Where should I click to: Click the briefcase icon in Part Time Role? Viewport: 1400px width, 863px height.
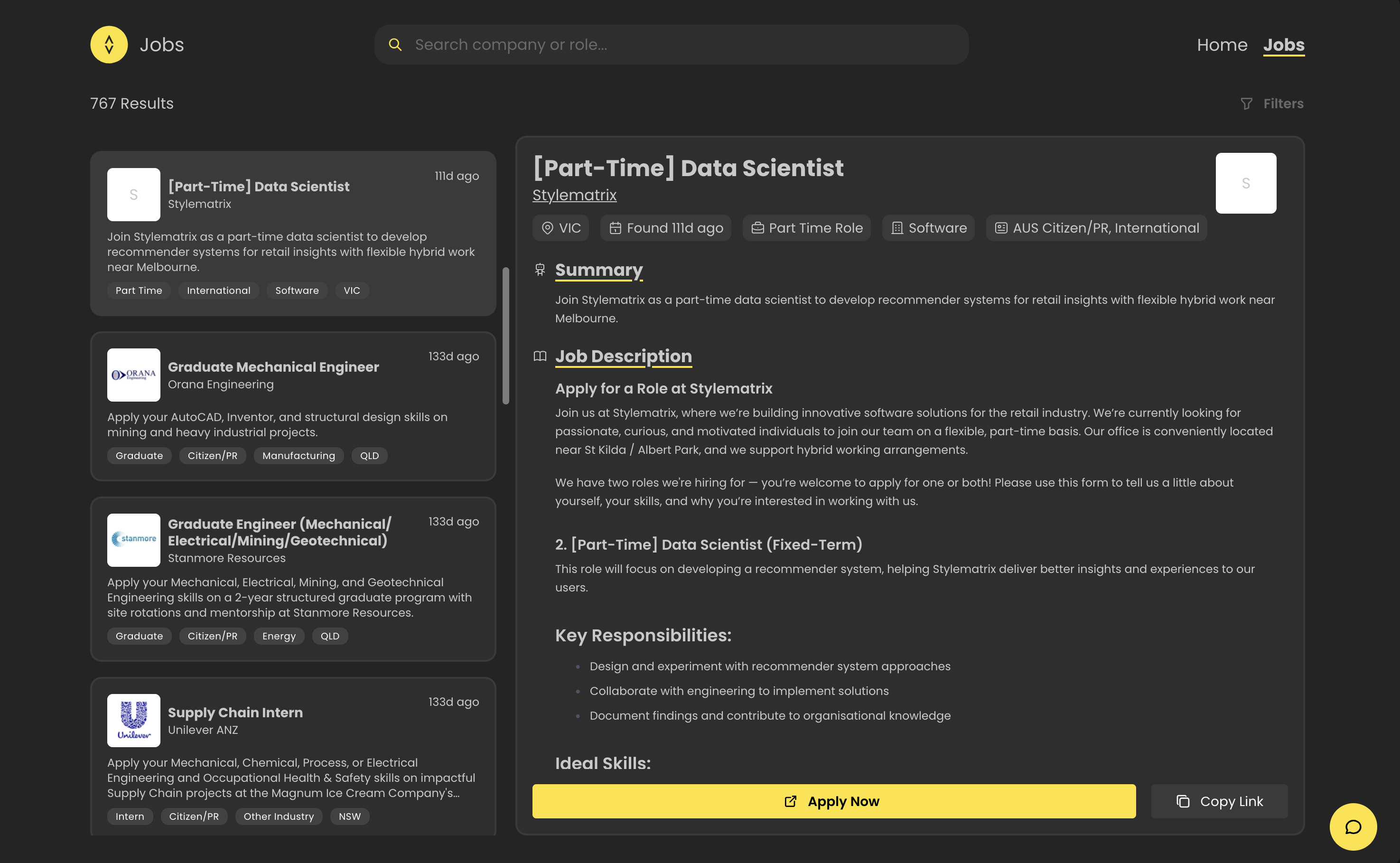[x=757, y=228]
